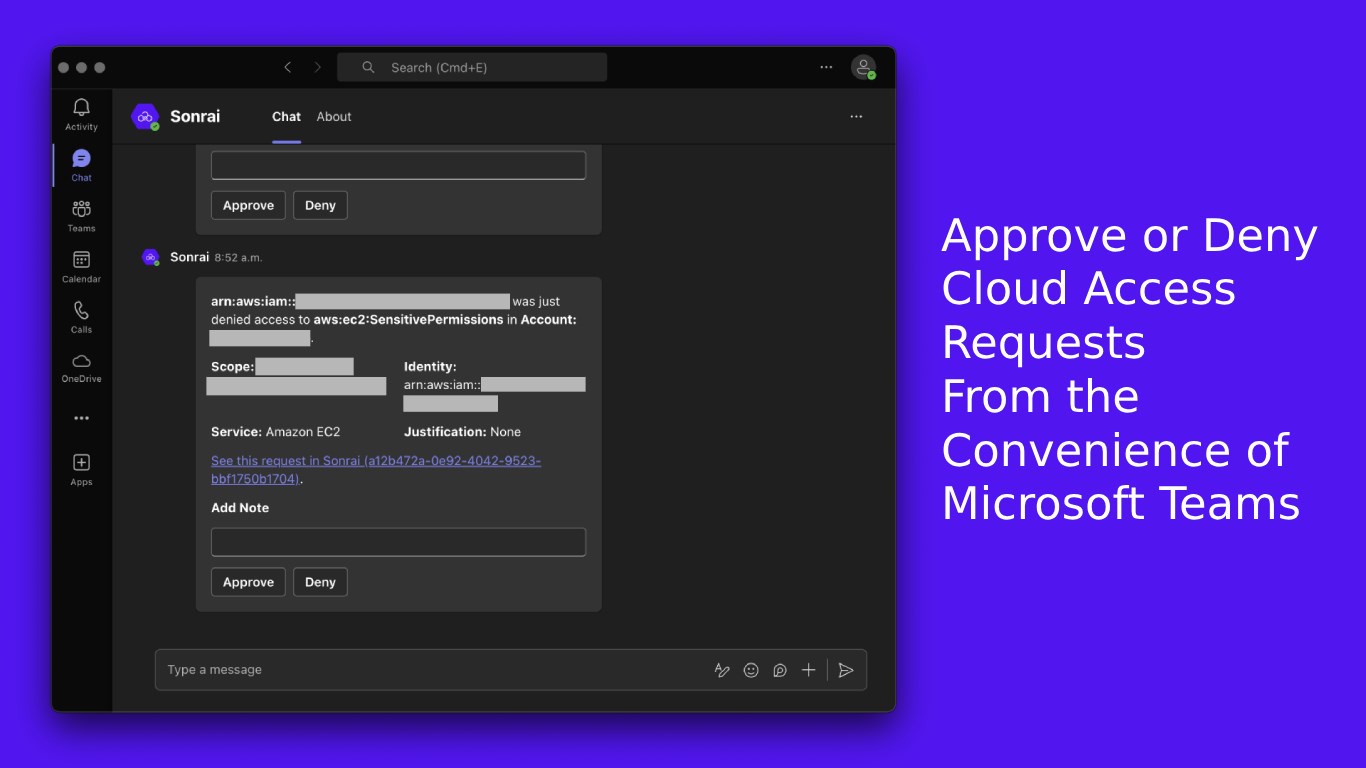Viewport: 1366px width, 768px height.
Task: Click the Justification: None text
Action: click(x=462, y=432)
